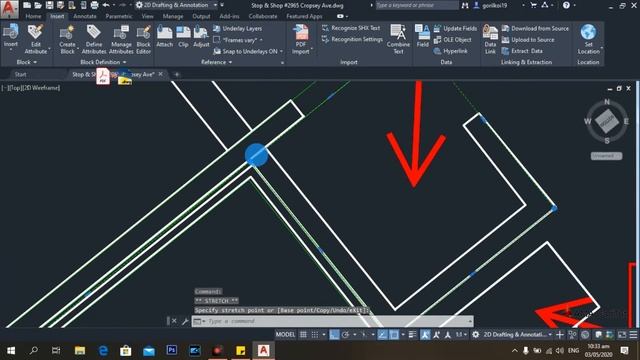
Task: Click the workspace switching gear icon
Action: tap(476, 335)
